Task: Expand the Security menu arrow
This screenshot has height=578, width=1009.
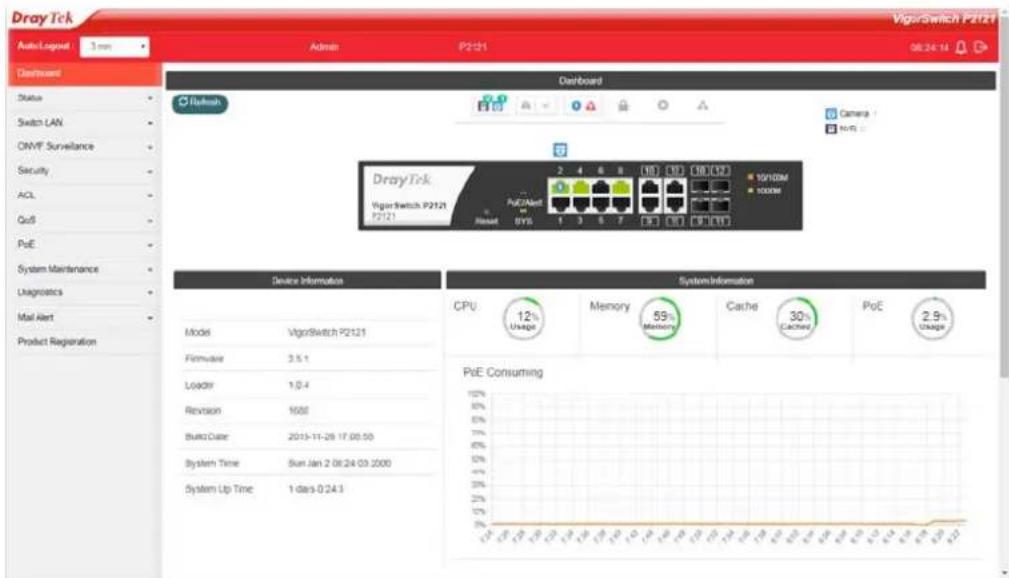Action: (150, 171)
